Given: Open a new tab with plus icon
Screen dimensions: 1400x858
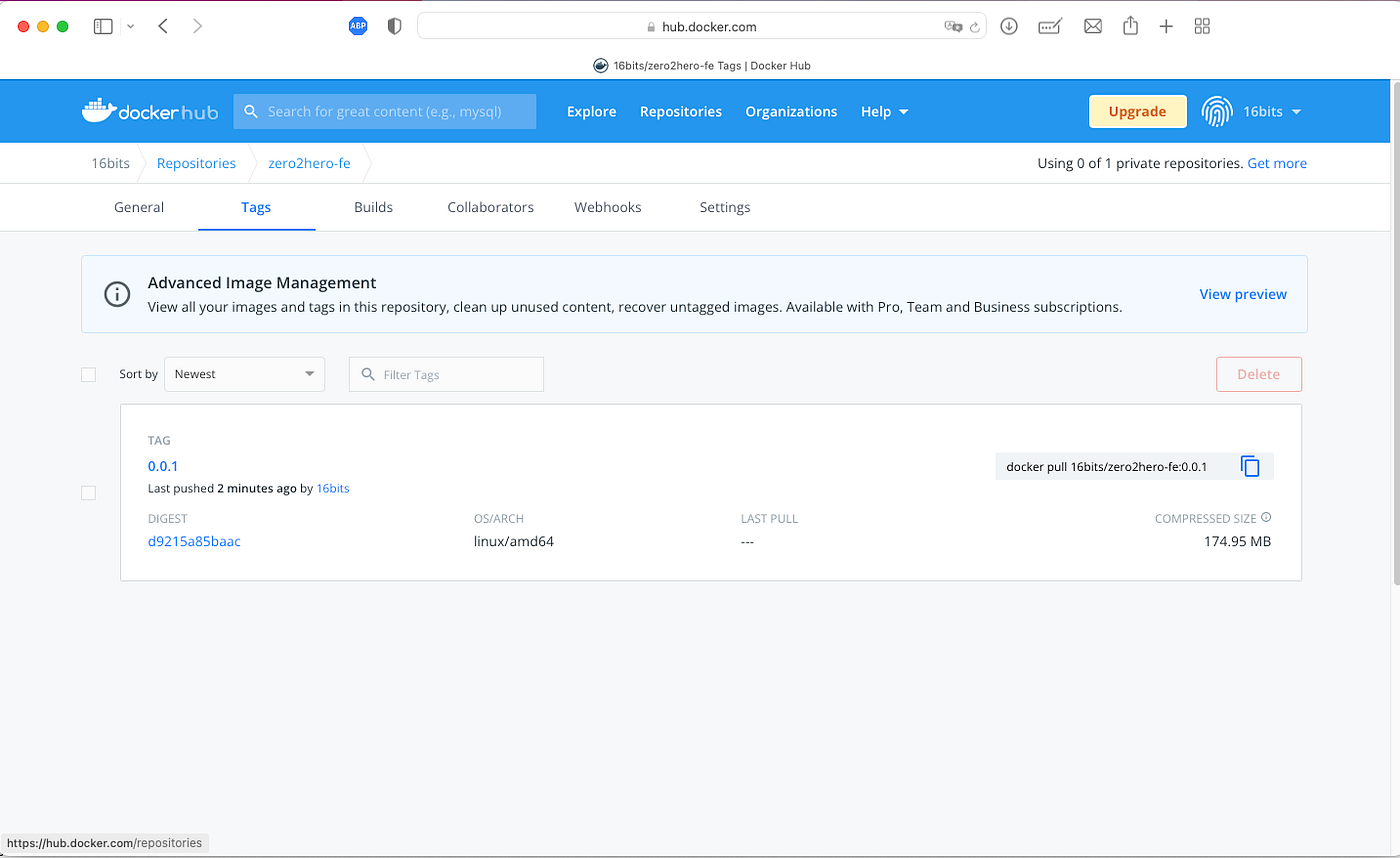Looking at the screenshot, I should pyautogui.click(x=1166, y=27).
